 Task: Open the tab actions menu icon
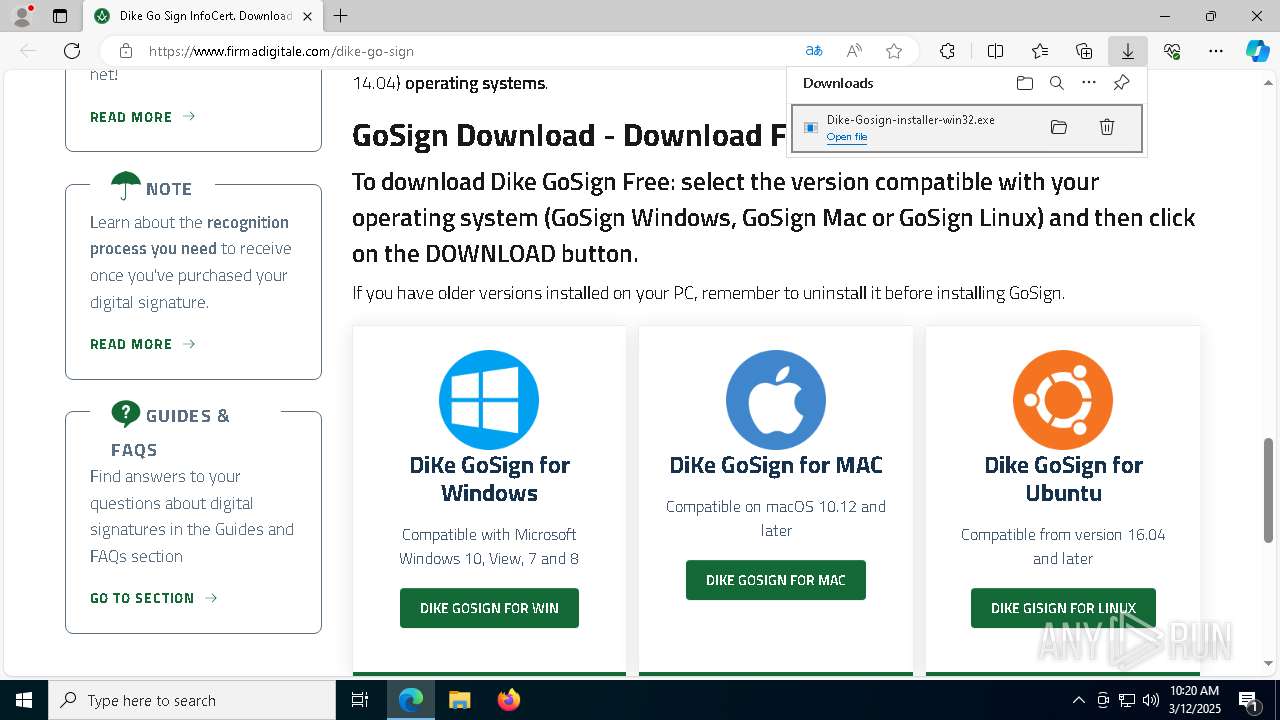(60, 16)
